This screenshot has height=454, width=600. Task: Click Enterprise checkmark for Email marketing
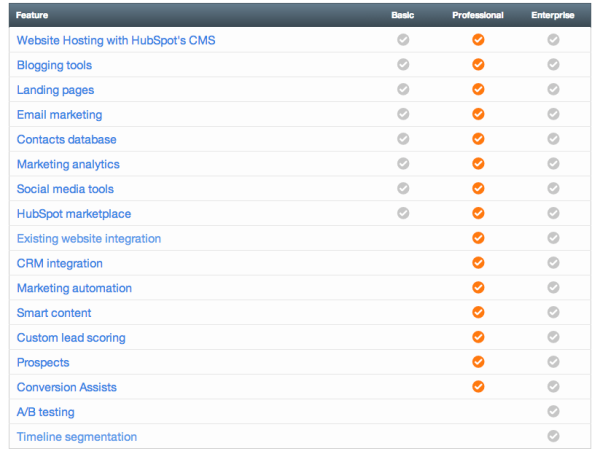pos(553,114)
